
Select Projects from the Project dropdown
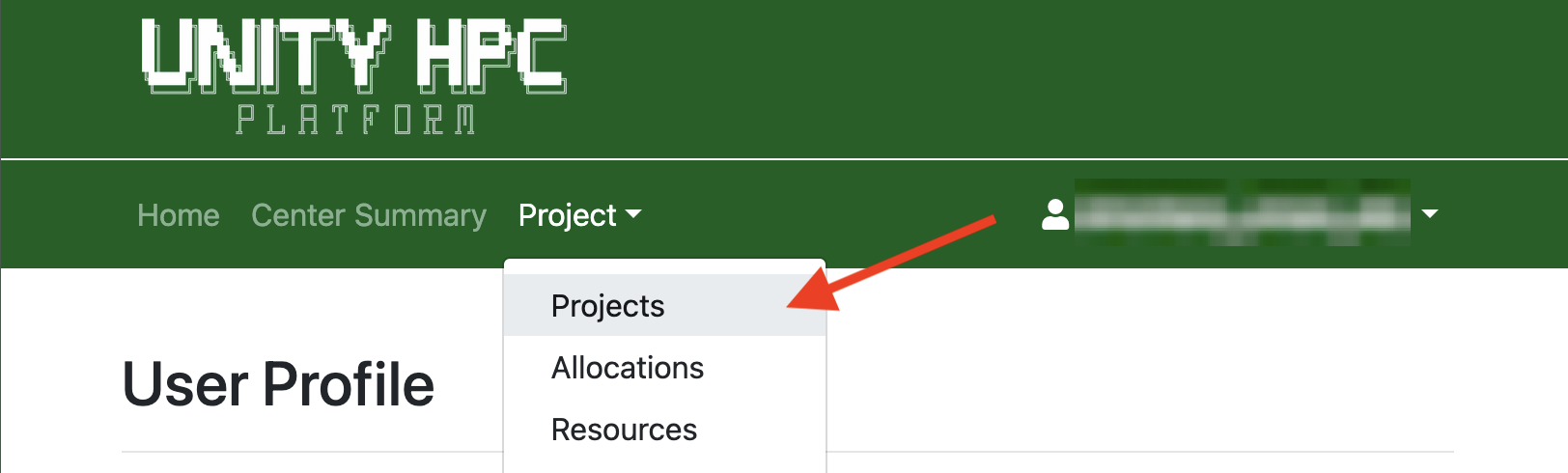click(x=607, y=306)
